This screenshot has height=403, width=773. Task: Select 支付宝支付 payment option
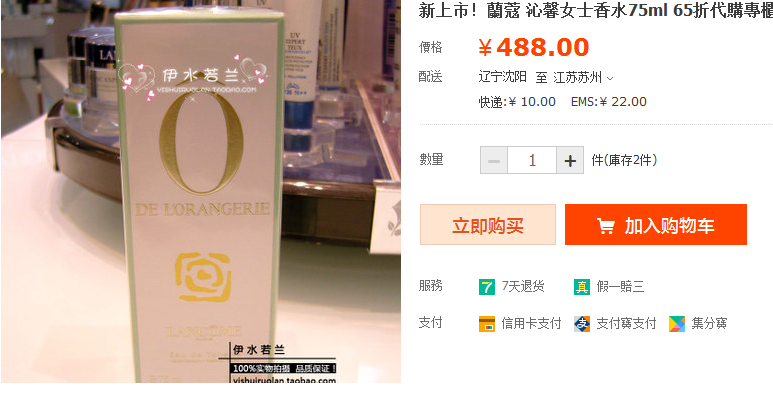[x=627, y=324]
